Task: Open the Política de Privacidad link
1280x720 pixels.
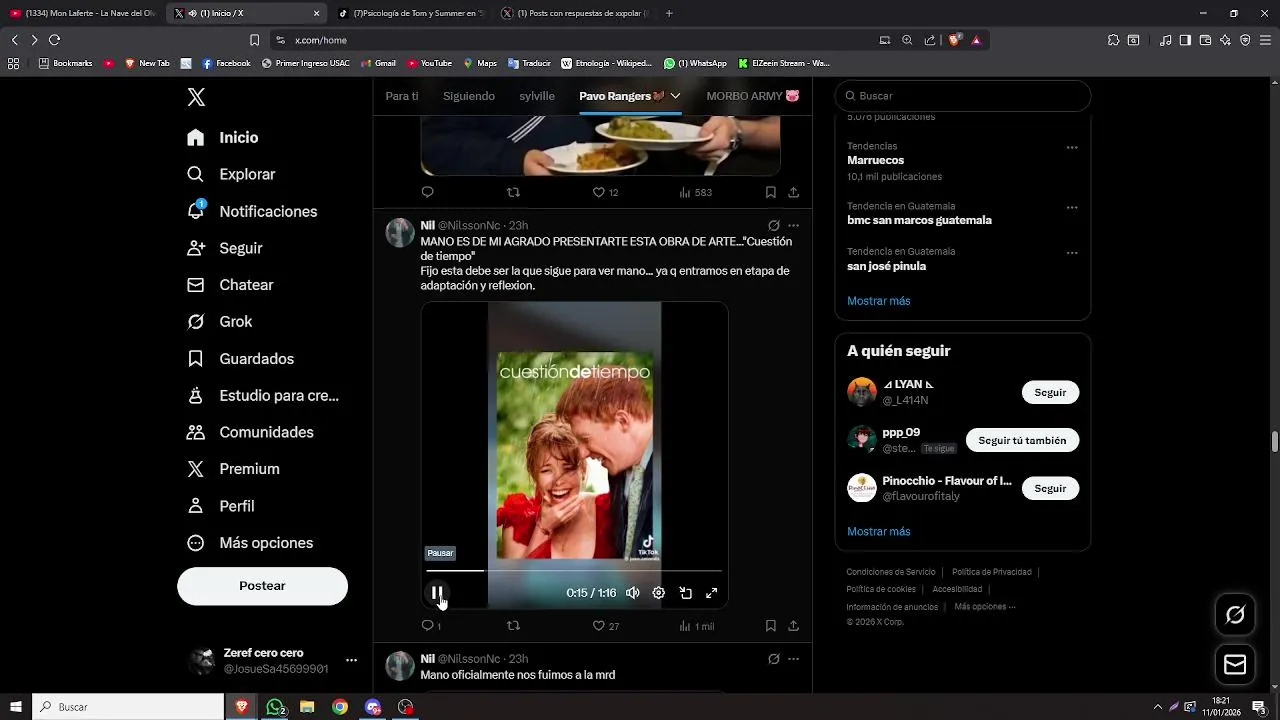Action: (x=991, y=572)
